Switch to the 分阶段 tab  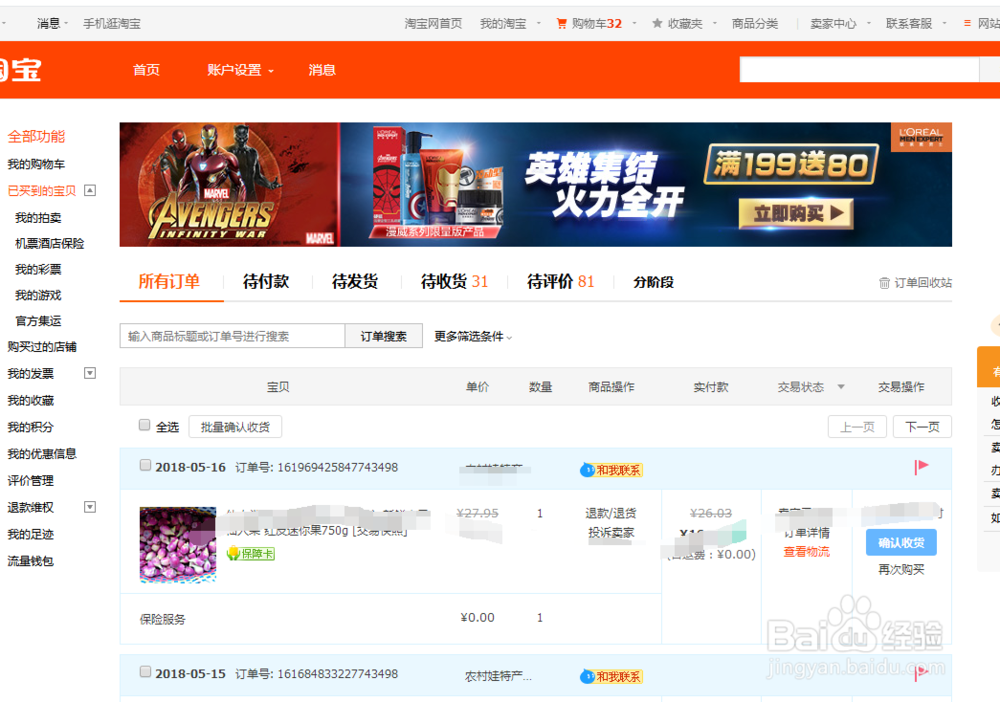pos(653,282)
